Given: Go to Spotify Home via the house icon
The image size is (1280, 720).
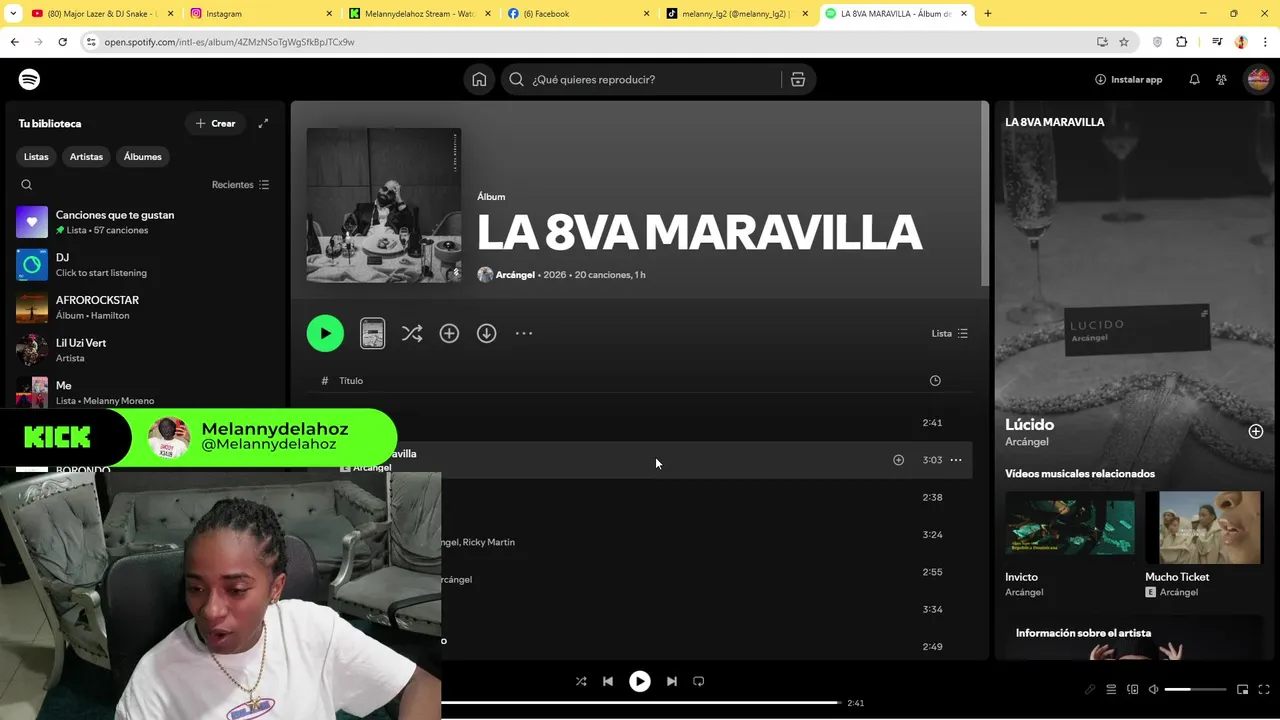Looking at the screenshot, I should point(479,80).
